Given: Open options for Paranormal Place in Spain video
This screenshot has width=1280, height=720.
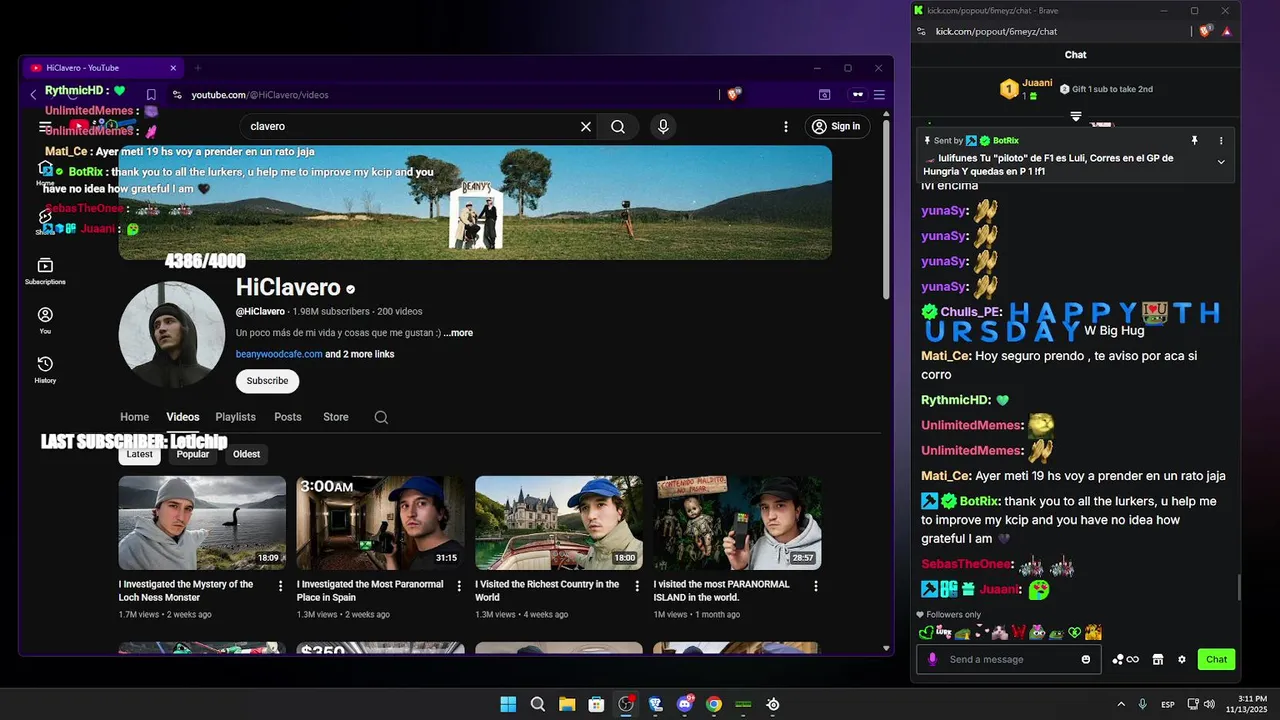Looking at the screenshot, I should click(x=459, y=586).
